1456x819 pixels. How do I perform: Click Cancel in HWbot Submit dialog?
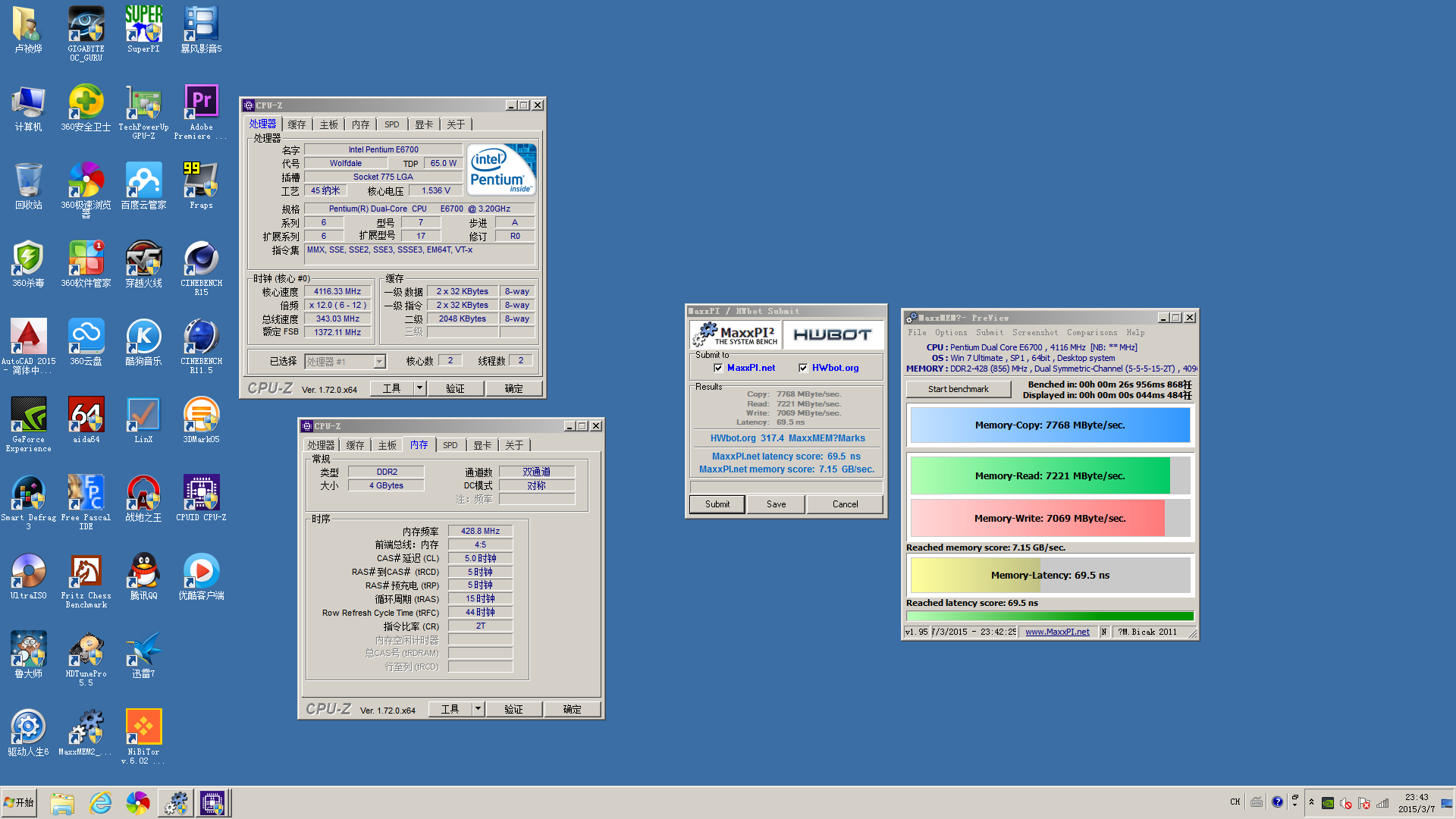tap(845, 504)
